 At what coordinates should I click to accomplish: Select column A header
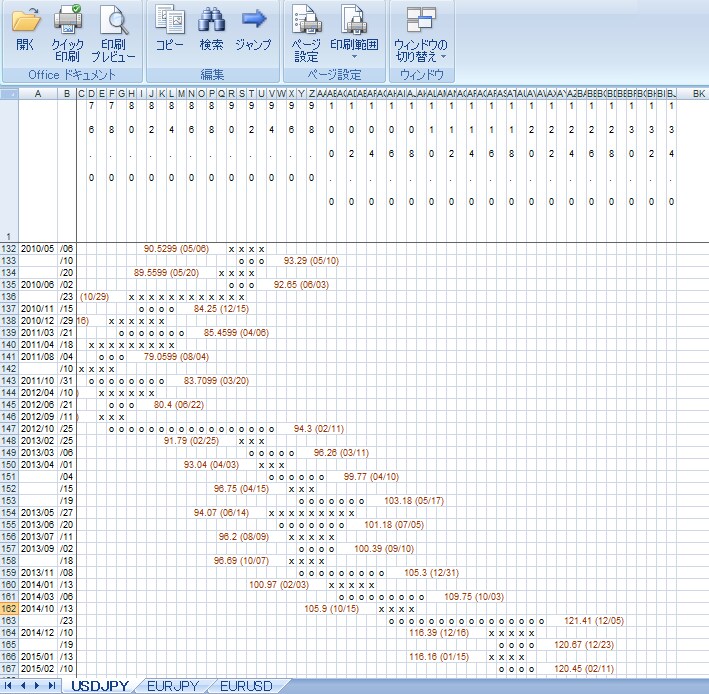[38, 94]
